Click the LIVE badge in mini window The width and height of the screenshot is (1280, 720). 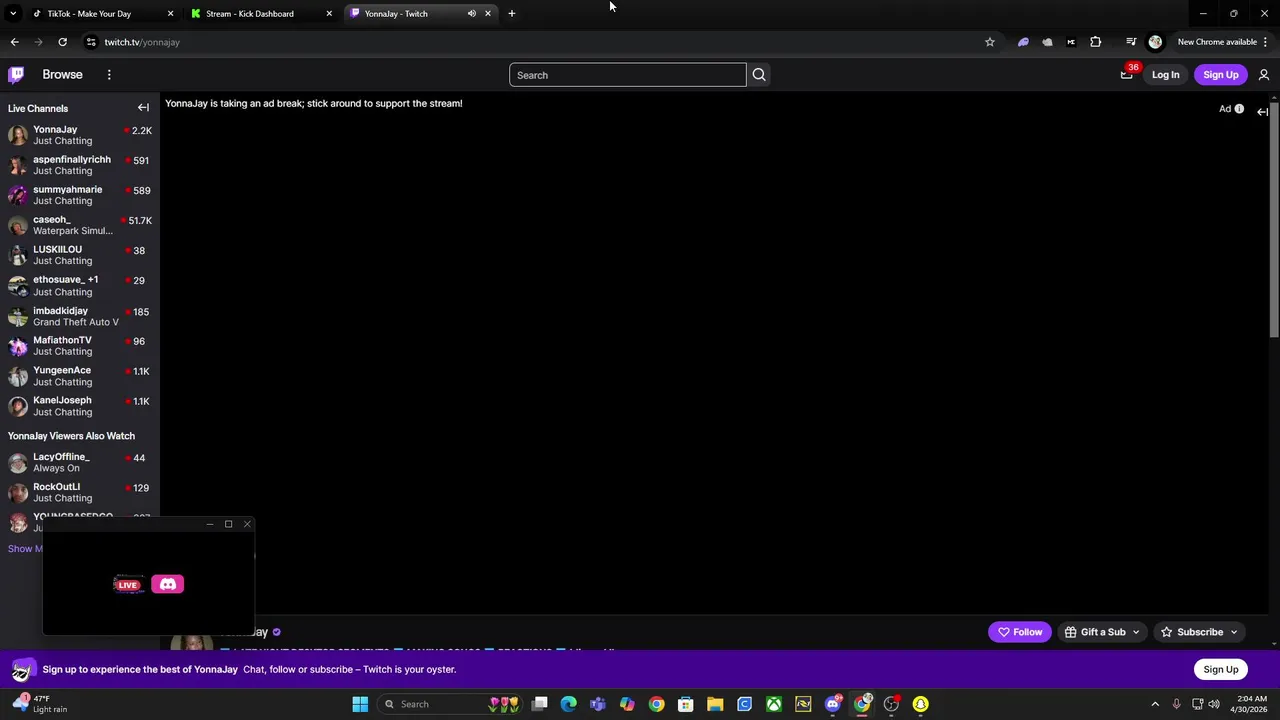128,585
